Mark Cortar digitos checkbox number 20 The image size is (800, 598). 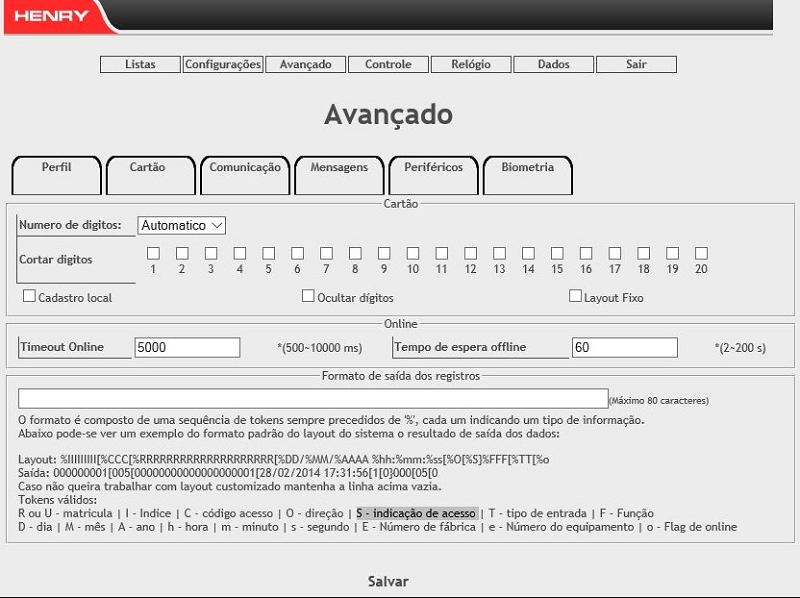[x=701, y=253]
